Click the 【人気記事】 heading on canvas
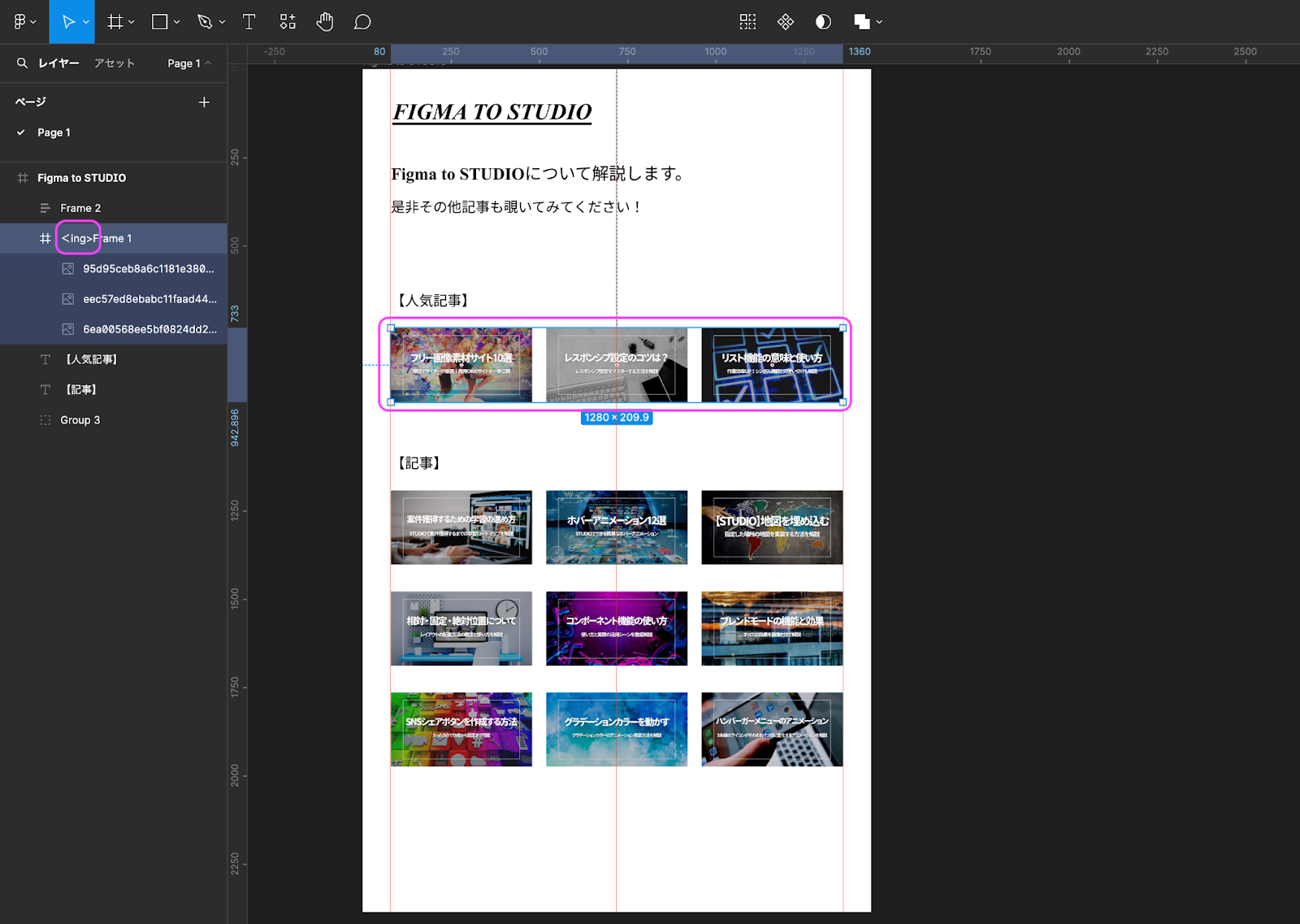 click(x=433, y=301)
